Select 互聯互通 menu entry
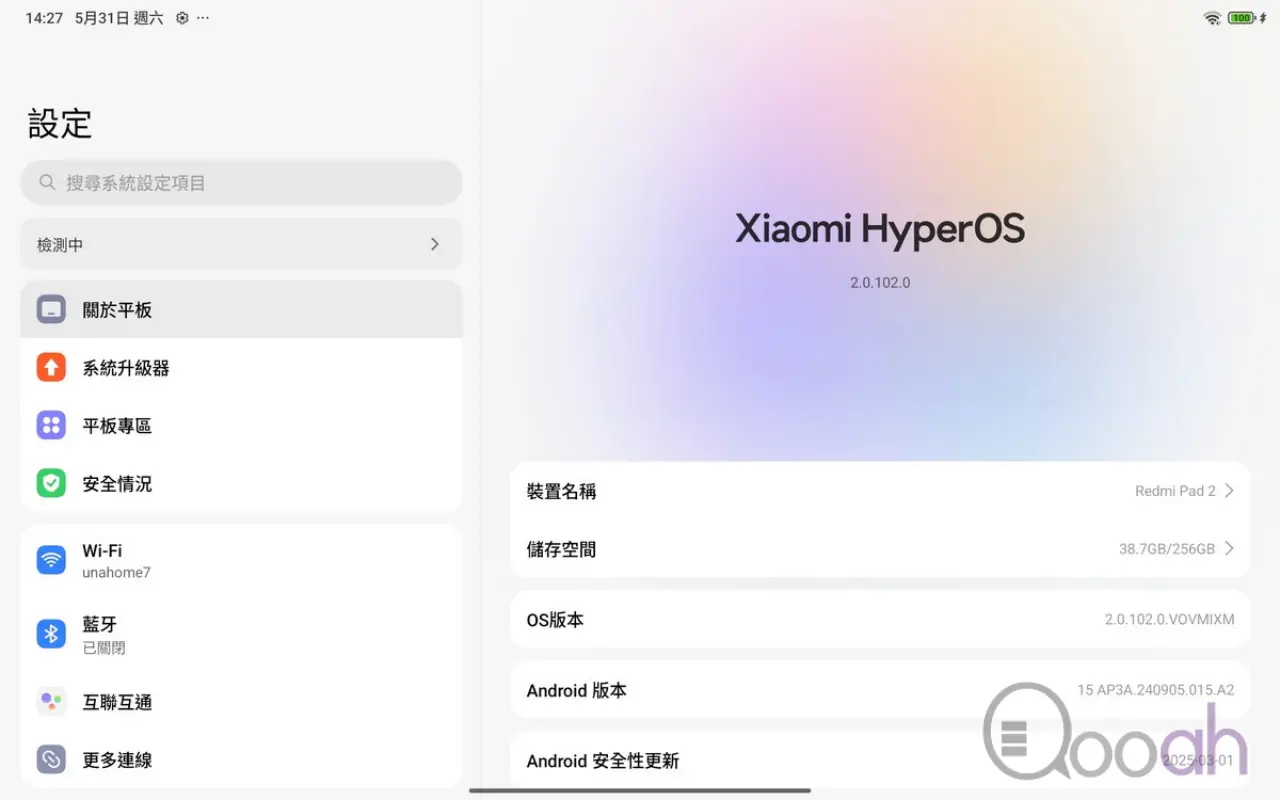 pos(241,702)
